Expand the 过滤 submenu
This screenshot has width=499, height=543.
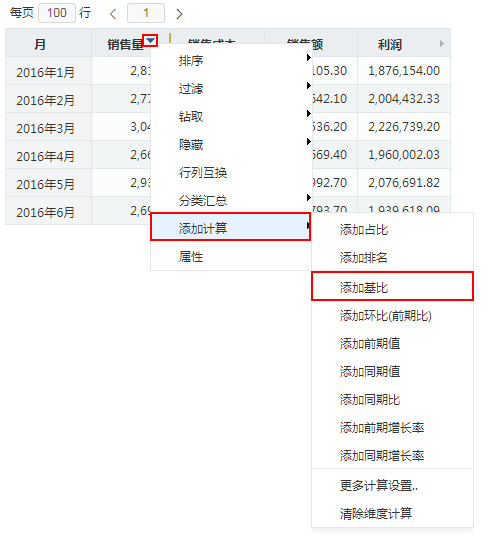[x=231, y=88]
